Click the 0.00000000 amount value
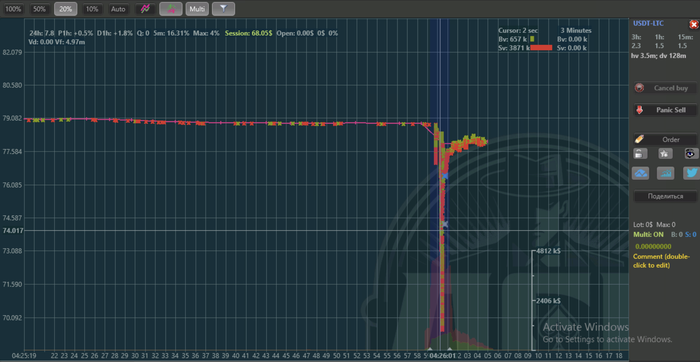The image size is (700, 362). 653,246
